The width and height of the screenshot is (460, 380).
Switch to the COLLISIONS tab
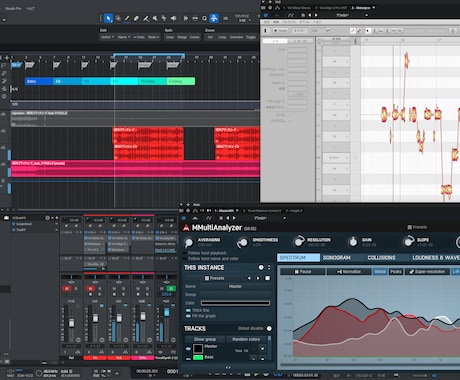tap(381, 258)
